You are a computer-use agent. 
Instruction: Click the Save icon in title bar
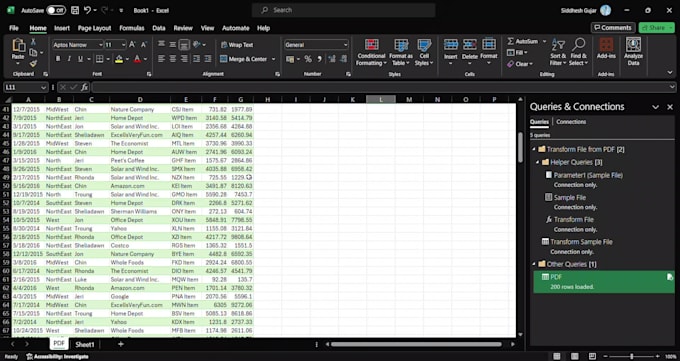(75, 10)
